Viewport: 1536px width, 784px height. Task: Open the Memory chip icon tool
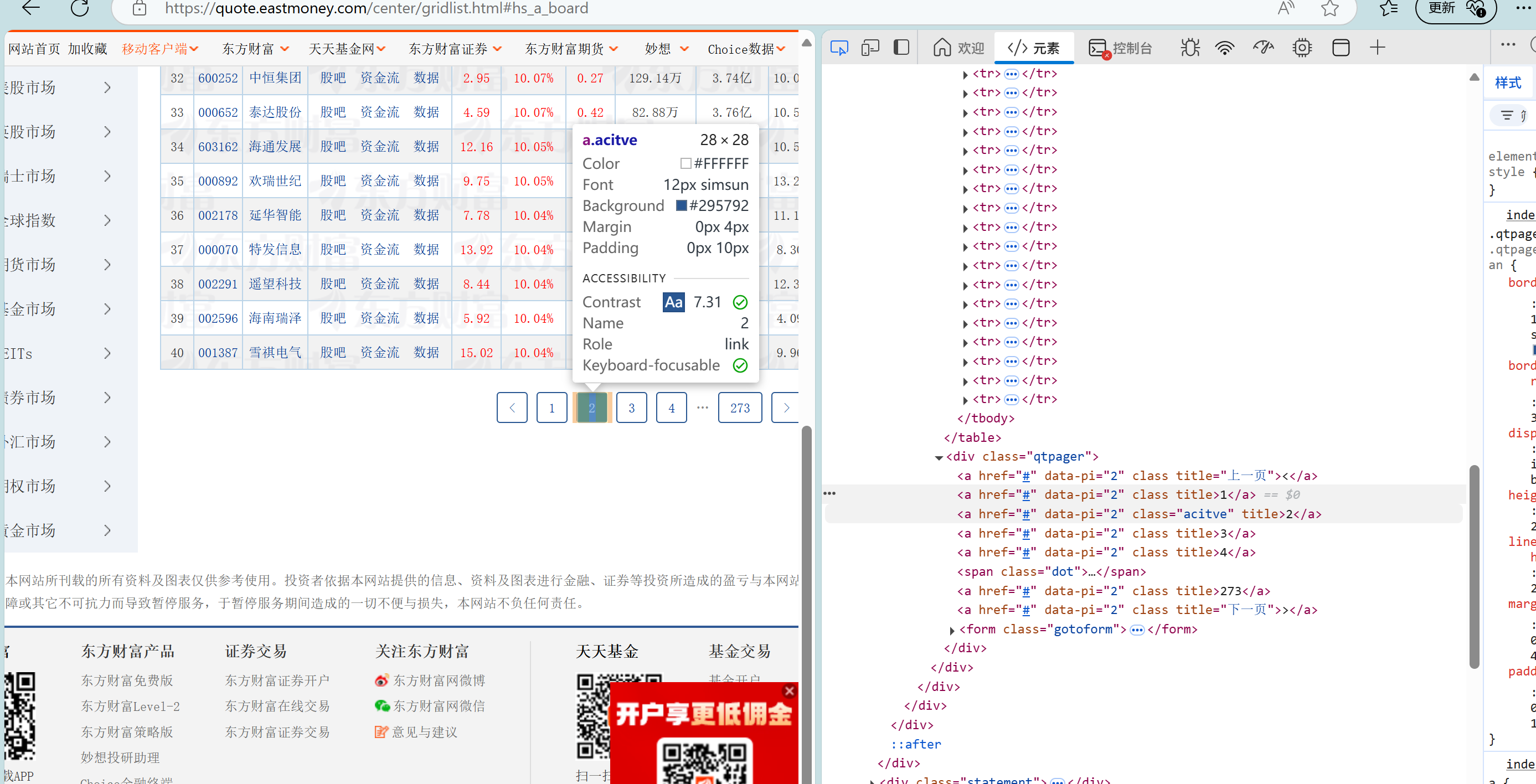[x=1302, y=48]
